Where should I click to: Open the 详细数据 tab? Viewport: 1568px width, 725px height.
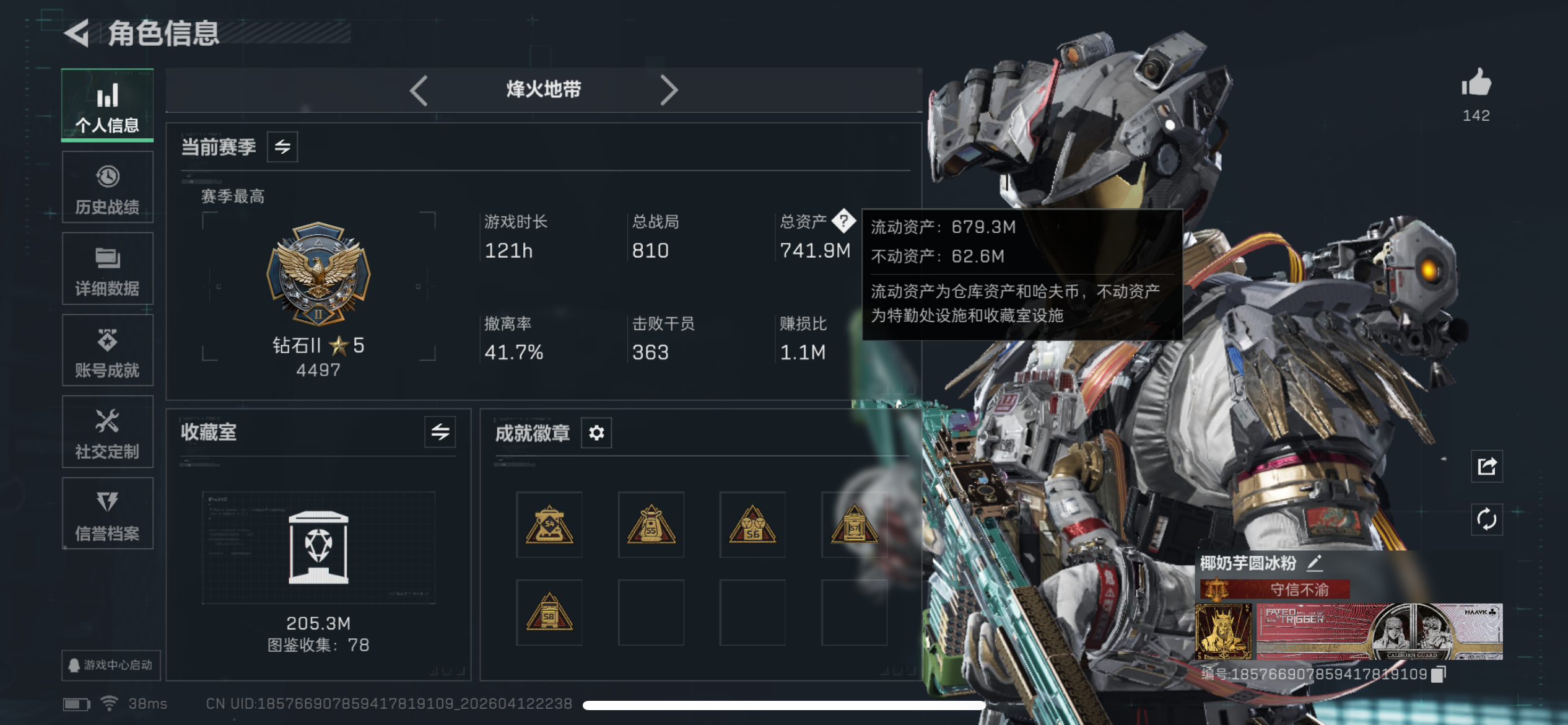(108, 269)
